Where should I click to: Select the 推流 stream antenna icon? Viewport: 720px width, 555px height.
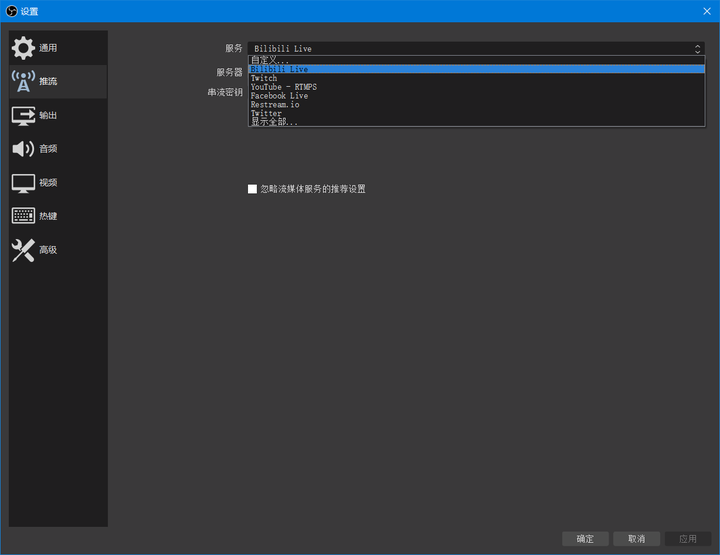(x=23, y=81)
